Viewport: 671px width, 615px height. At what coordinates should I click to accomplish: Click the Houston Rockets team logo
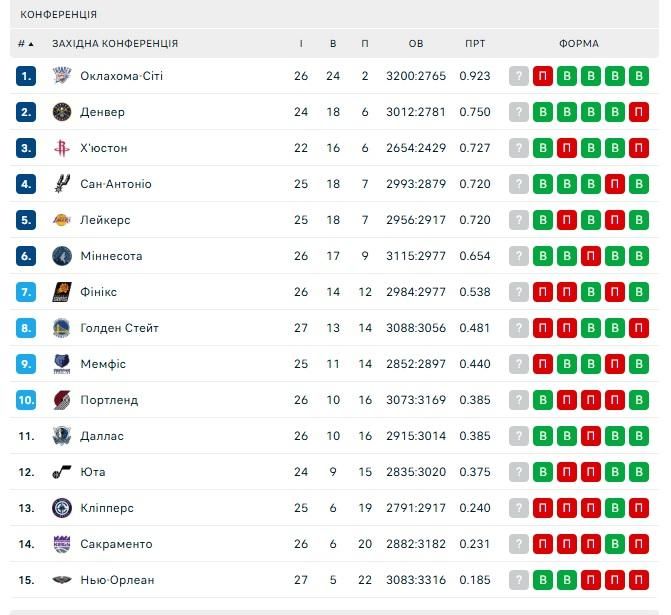point(61,148)
